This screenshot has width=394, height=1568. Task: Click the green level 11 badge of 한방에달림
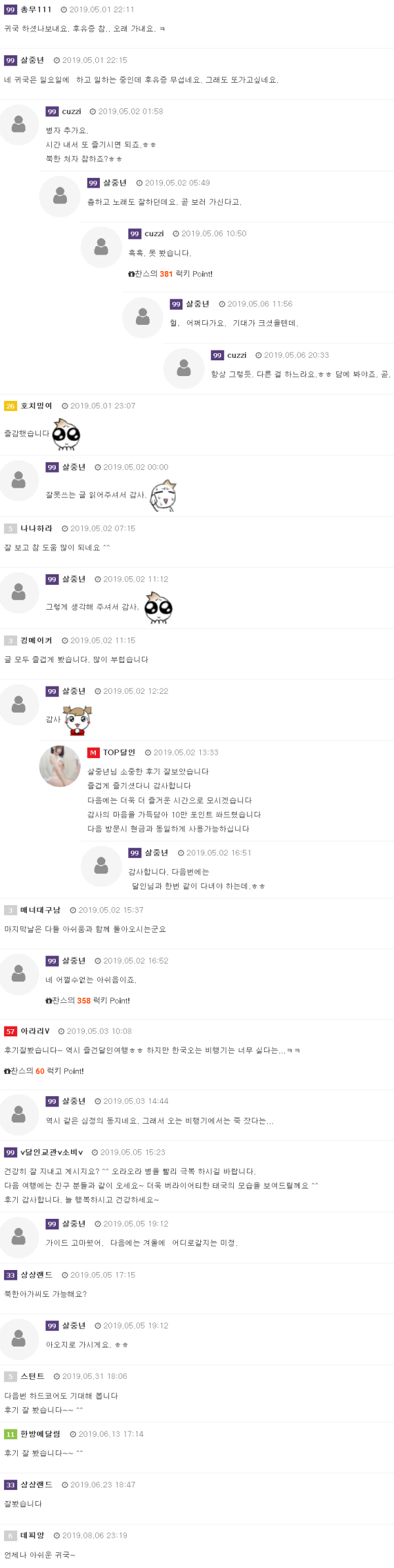click(x=11, y=1435)
